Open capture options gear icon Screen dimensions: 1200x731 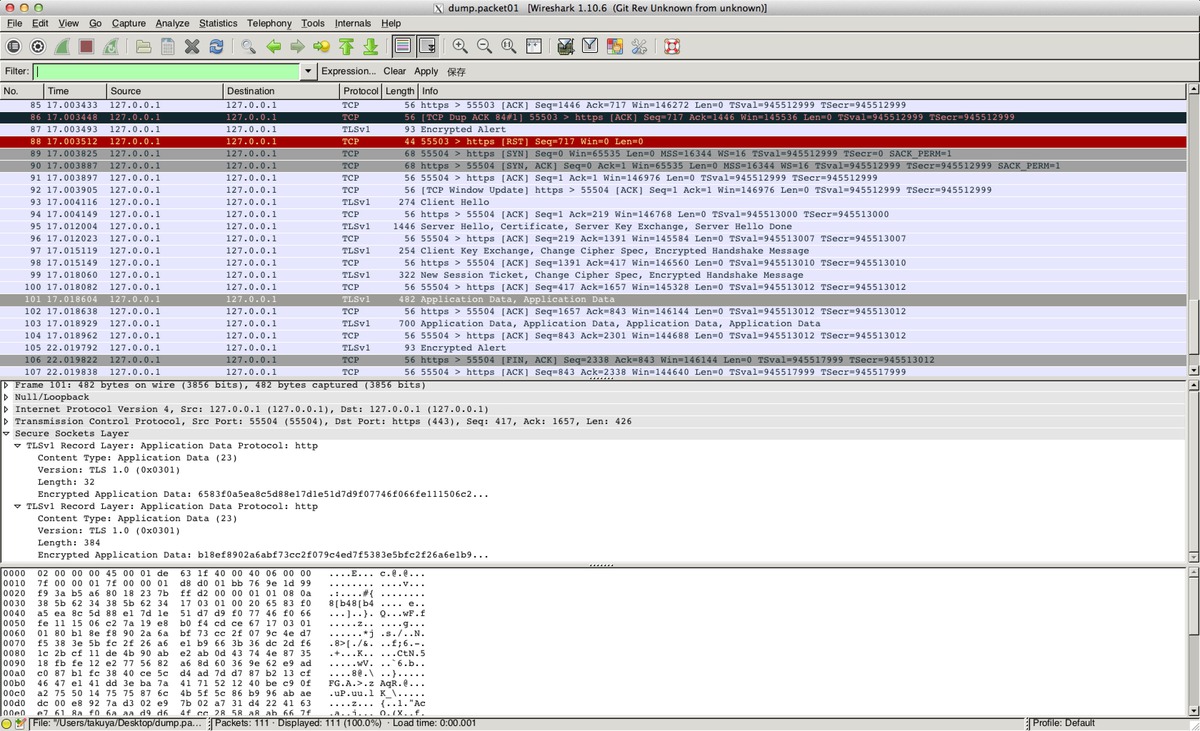point(38,46)
